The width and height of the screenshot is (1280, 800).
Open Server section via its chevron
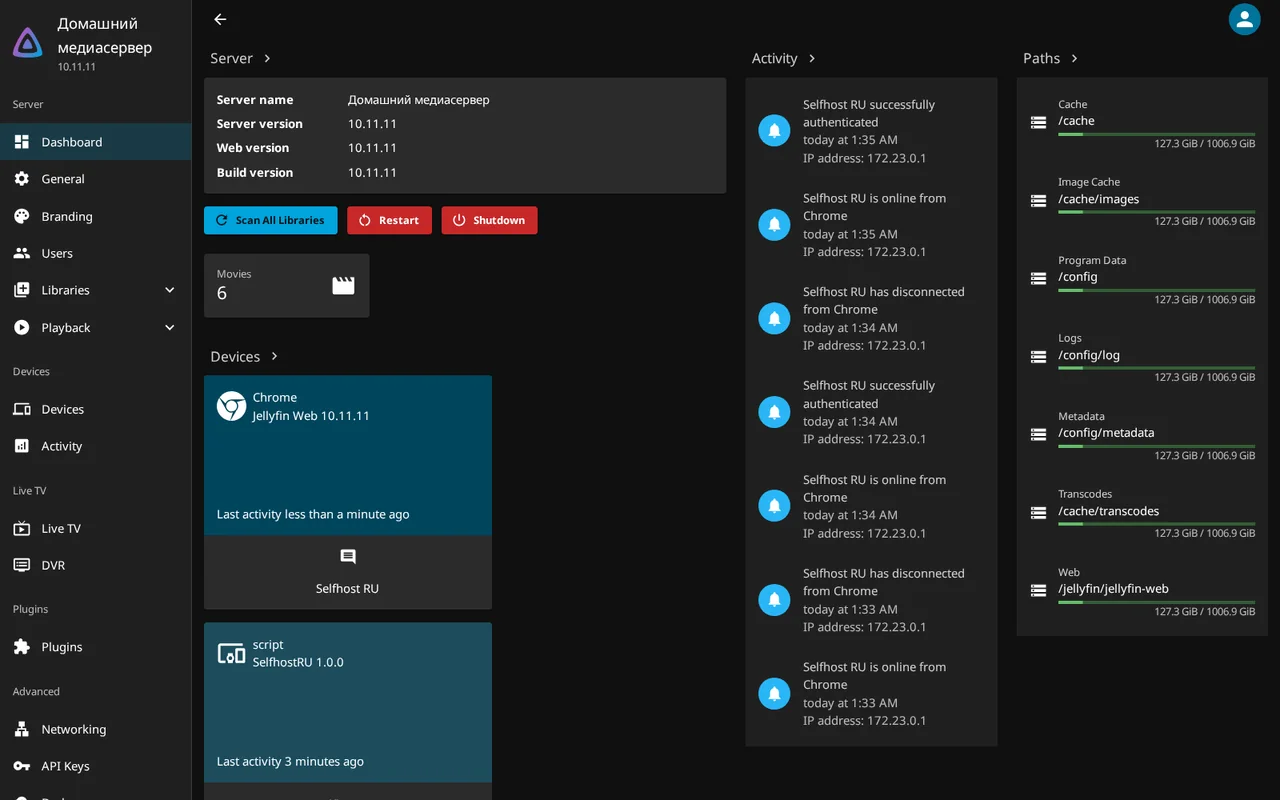(x=268, y=58)
